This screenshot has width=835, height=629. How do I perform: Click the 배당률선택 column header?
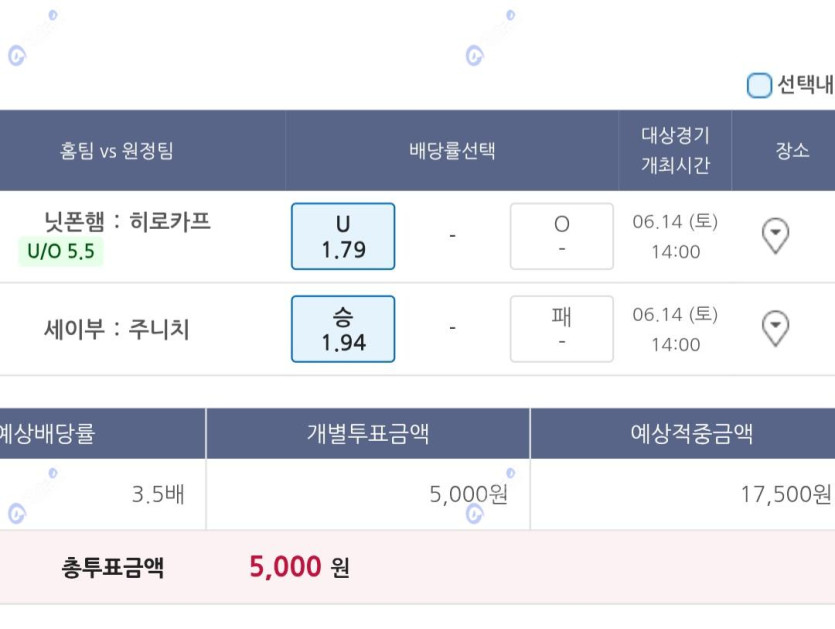(452, 151)
